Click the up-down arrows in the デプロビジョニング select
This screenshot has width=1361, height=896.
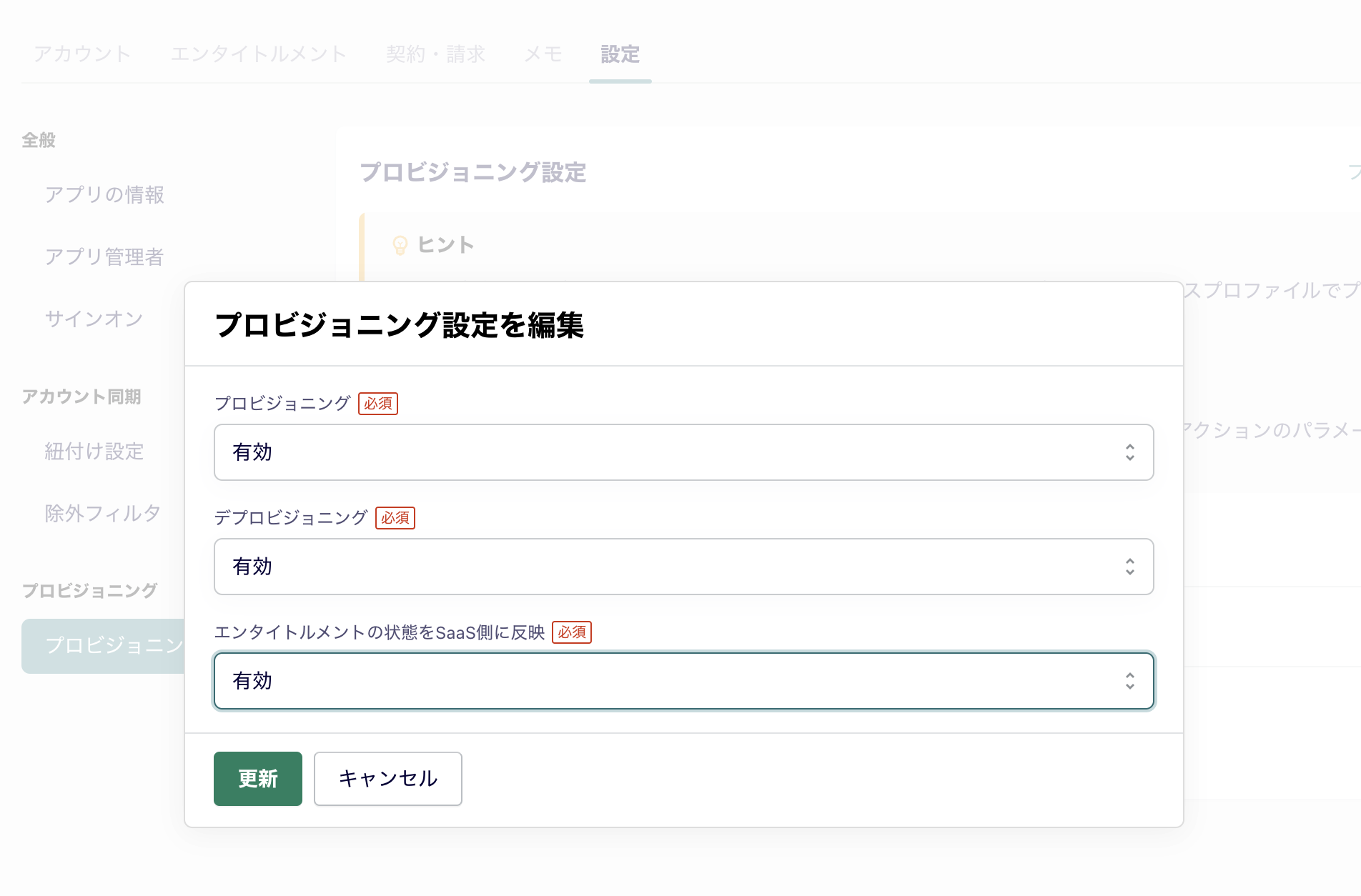(1129, 567)
